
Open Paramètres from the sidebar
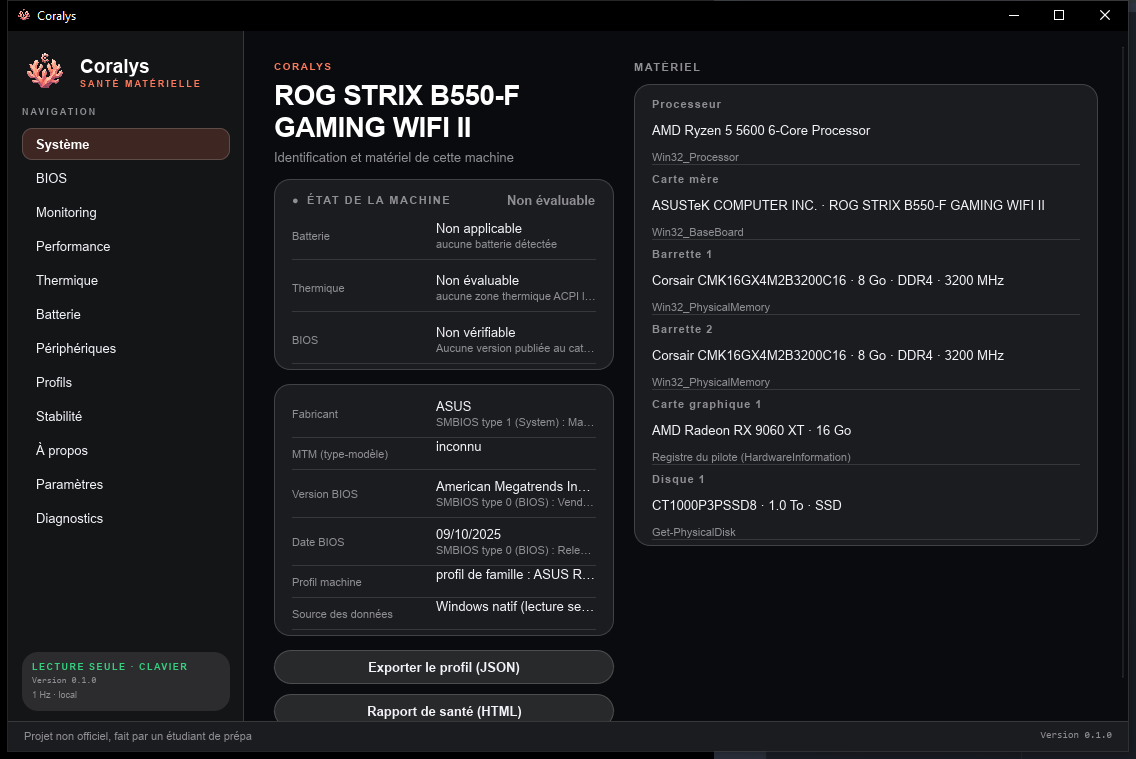point(126,485)
